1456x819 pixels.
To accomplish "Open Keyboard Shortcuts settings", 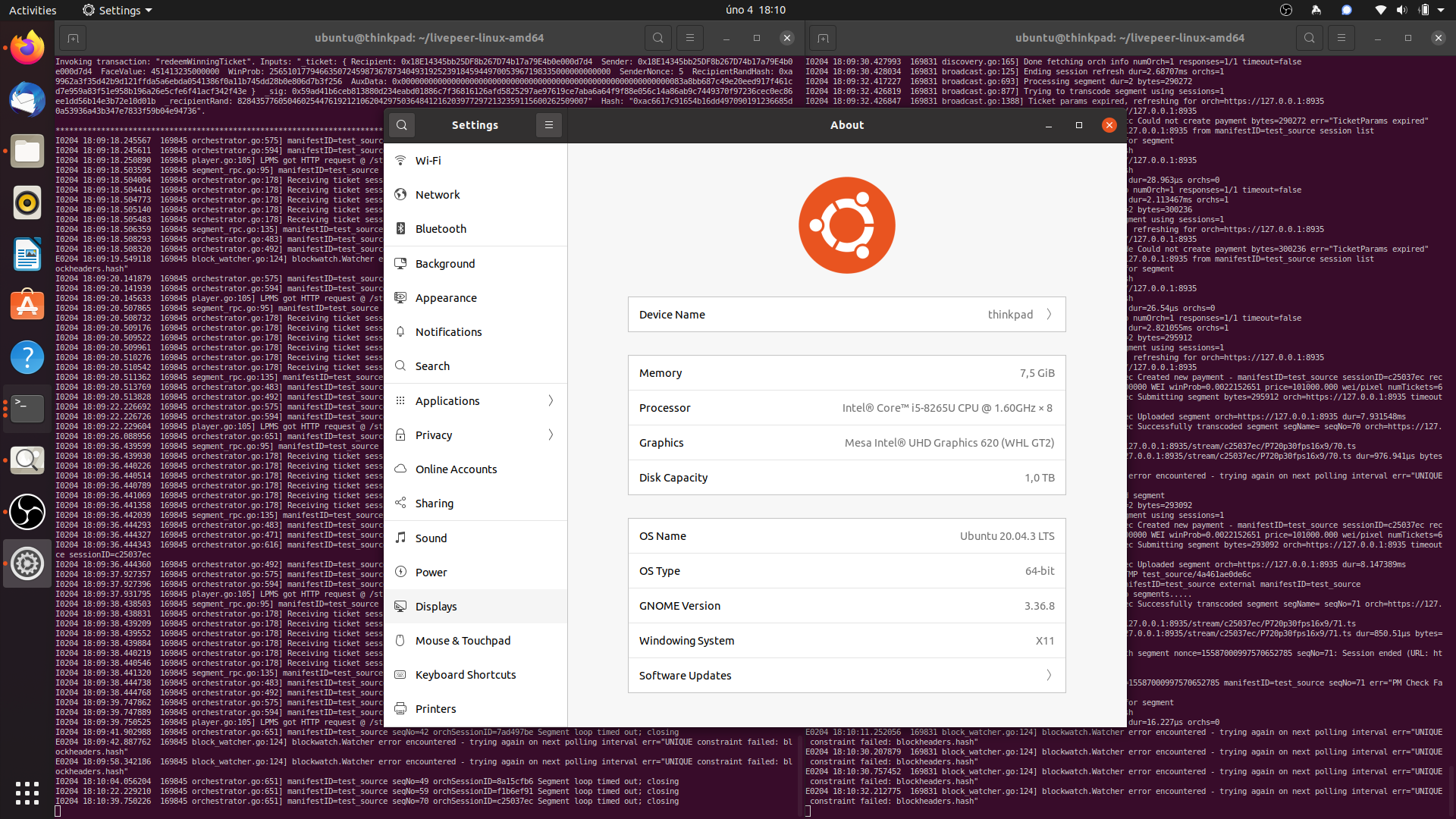I will click(466, 674).
